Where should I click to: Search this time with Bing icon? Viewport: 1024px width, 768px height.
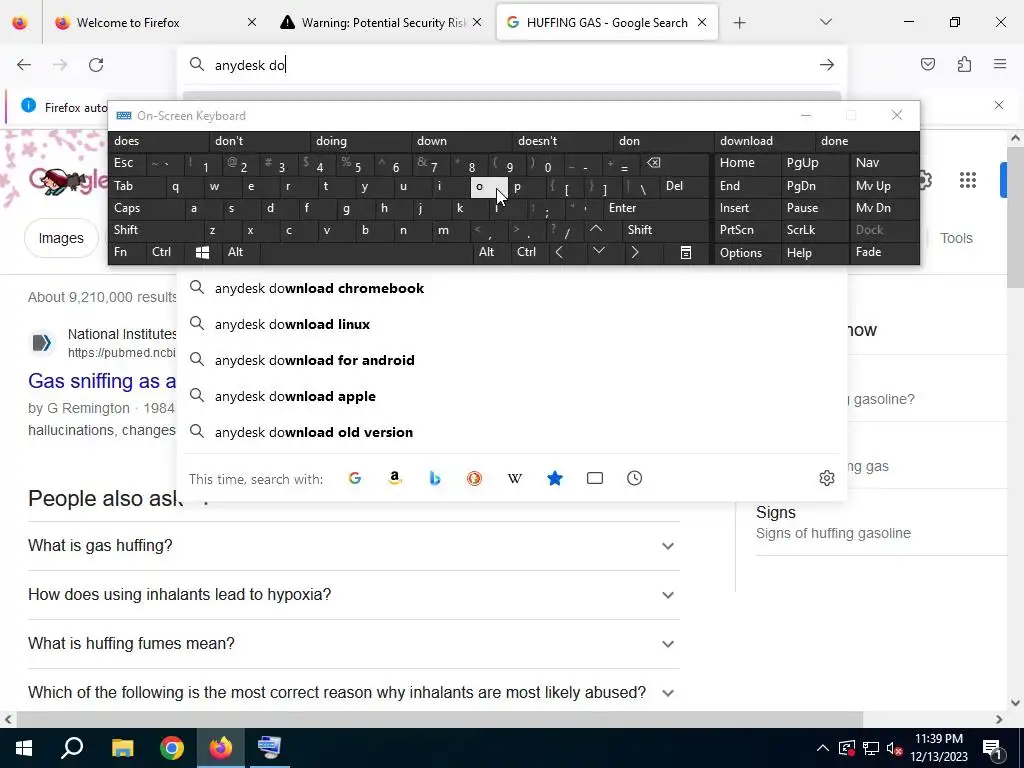pos(435,479)
